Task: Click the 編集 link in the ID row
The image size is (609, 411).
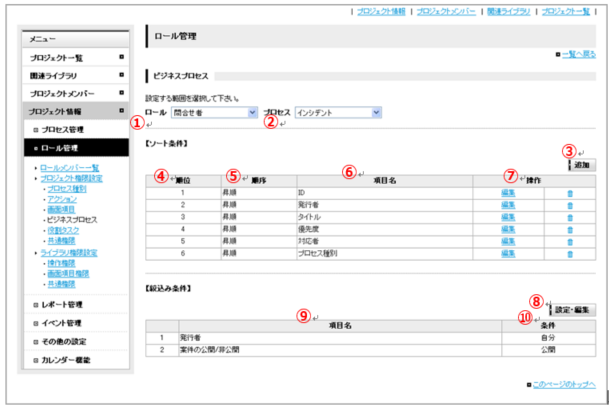Action: coord(508,193)
